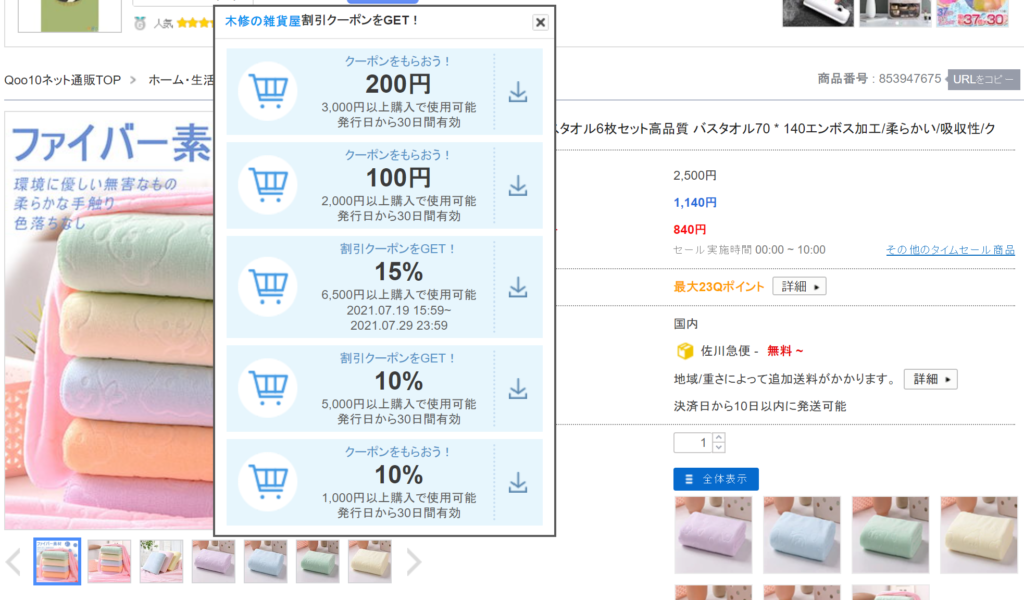Decrease the quantity using down arrow
The image size is (1024, 600).
pos(719,447)
